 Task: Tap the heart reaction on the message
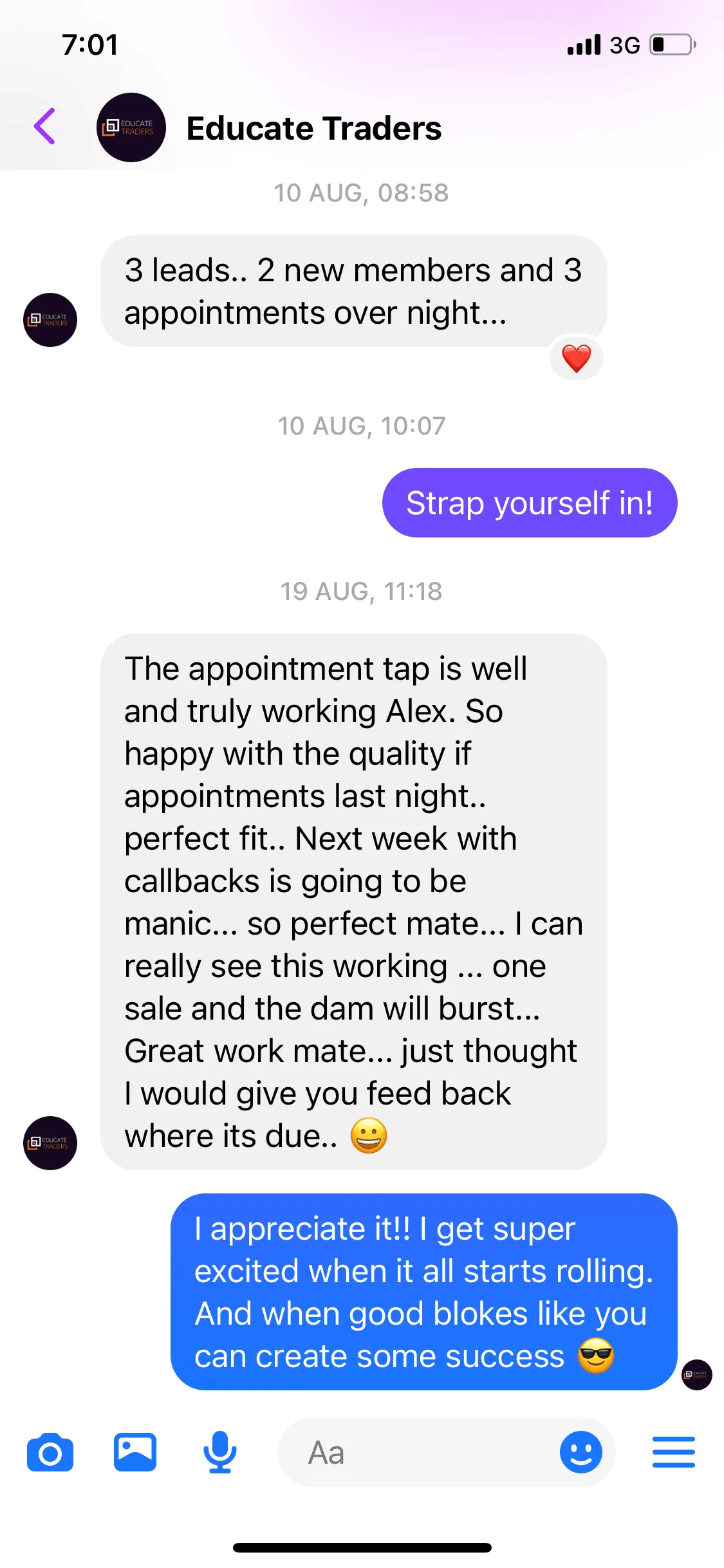[x=577, y=358]
